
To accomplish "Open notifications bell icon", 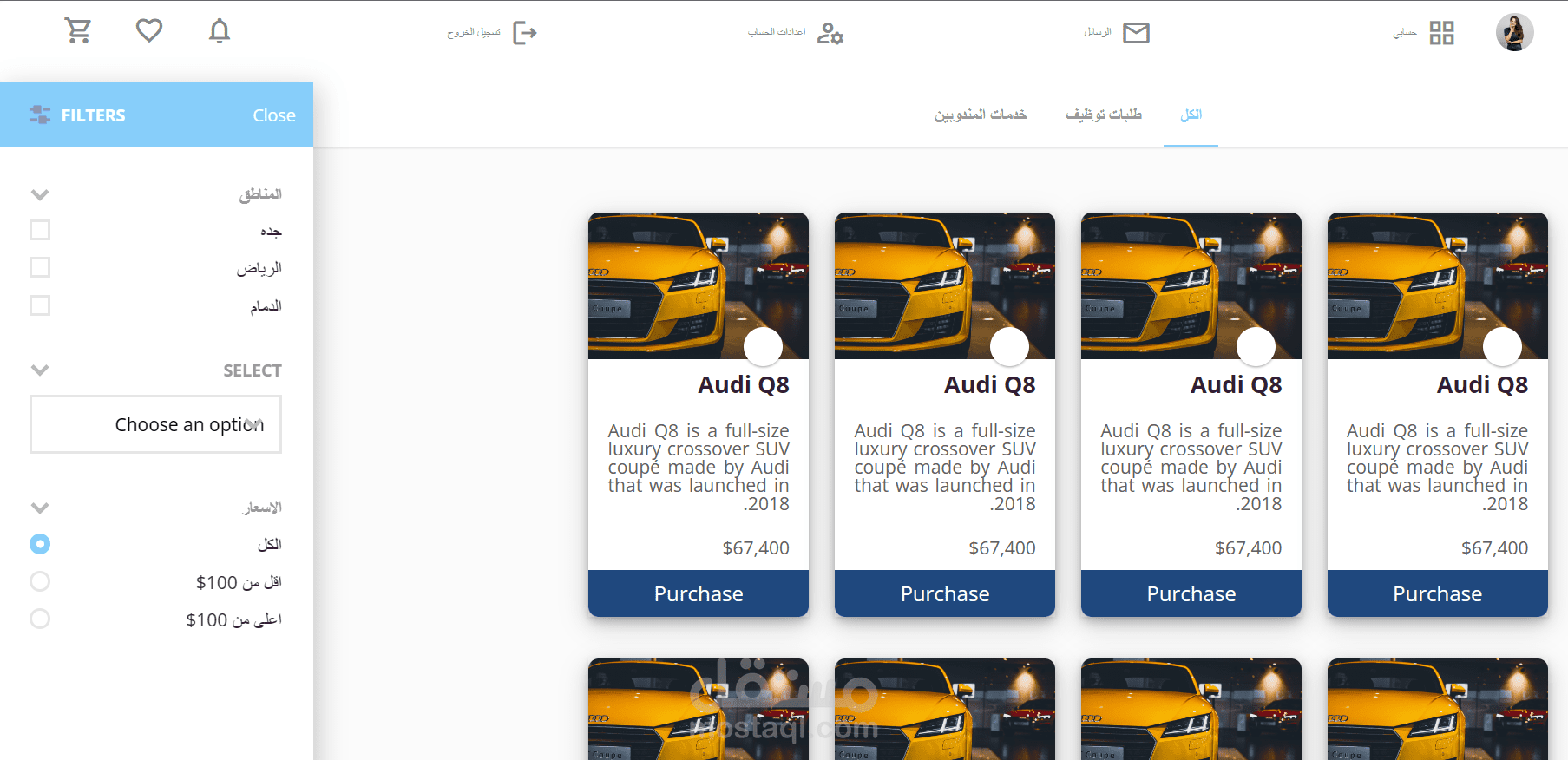I will 220,31.
